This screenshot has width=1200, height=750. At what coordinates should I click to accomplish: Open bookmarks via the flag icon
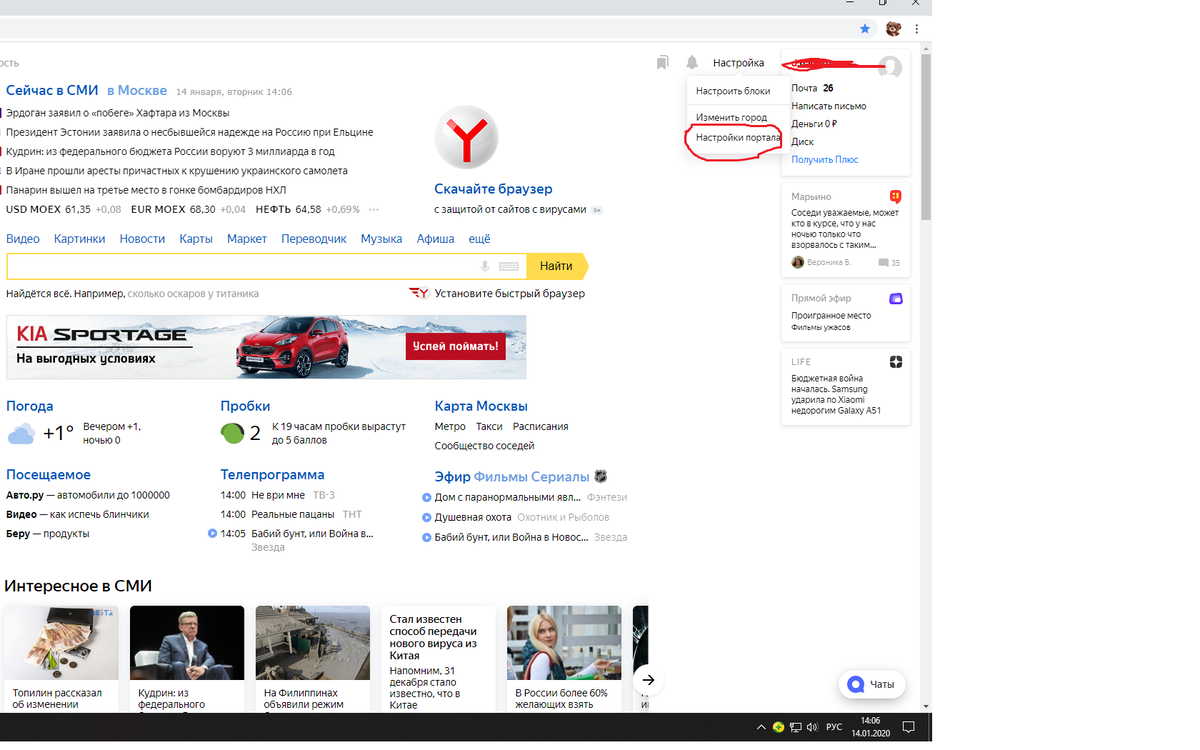click(x=662, y=62)
